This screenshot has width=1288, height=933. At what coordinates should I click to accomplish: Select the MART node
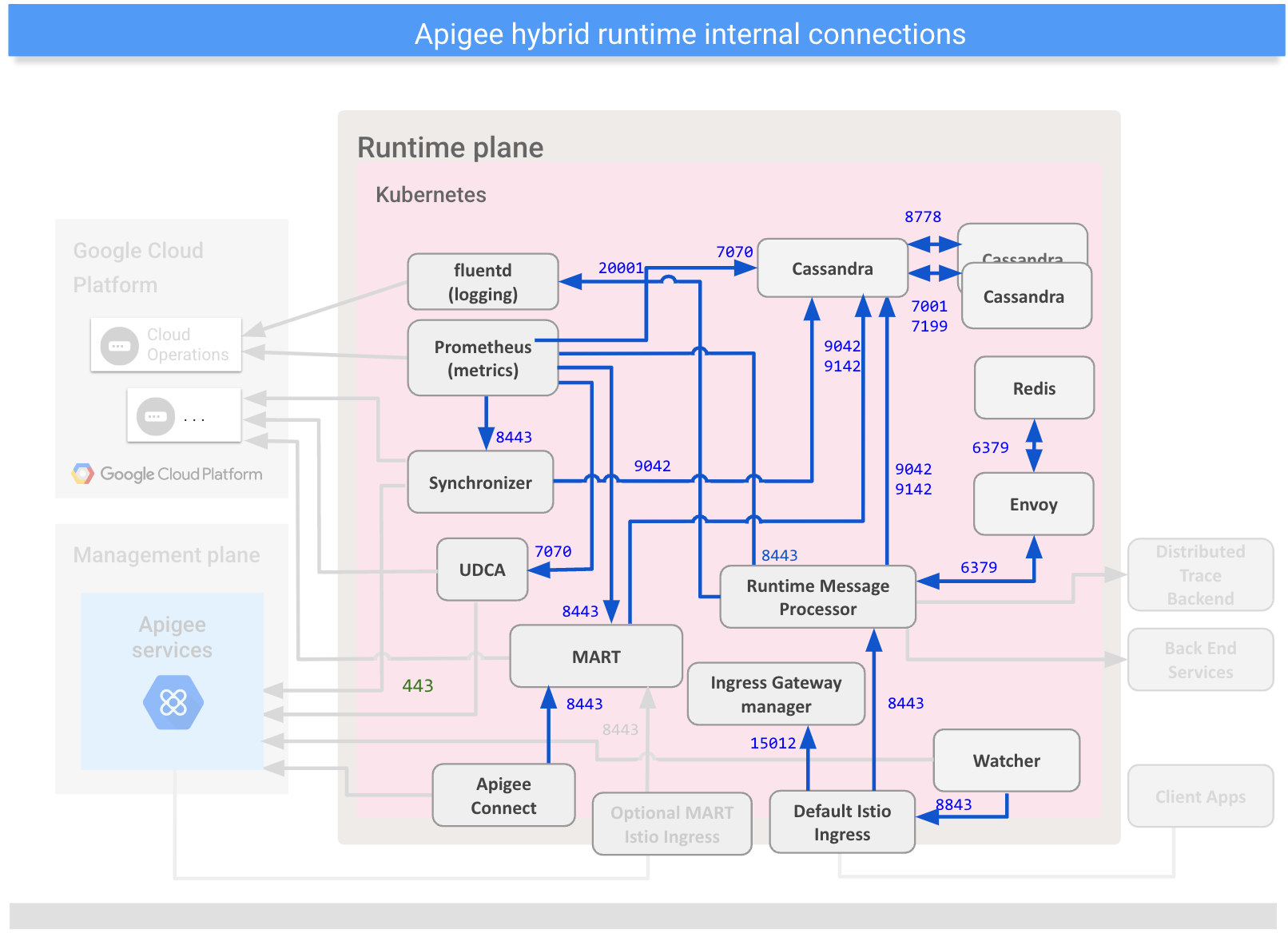coord(596,657)
